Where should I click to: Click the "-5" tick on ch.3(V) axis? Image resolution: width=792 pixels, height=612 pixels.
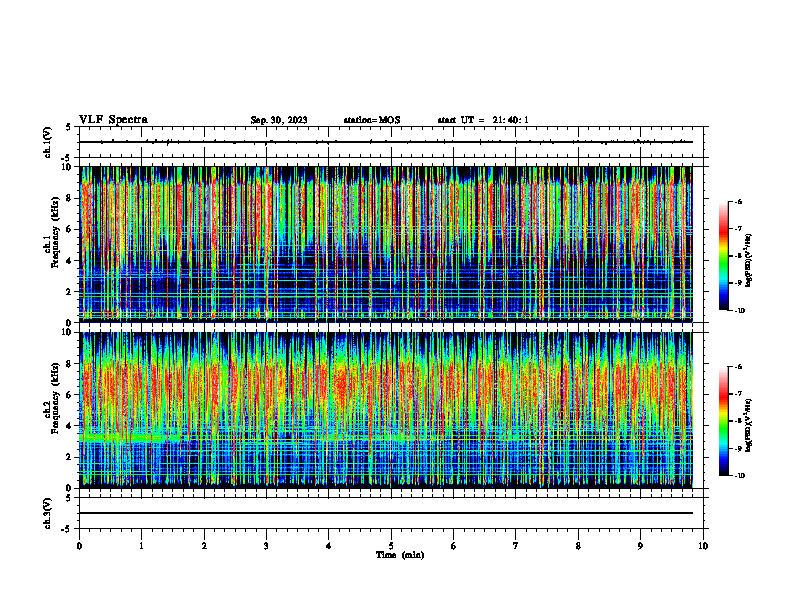(67, 529)
